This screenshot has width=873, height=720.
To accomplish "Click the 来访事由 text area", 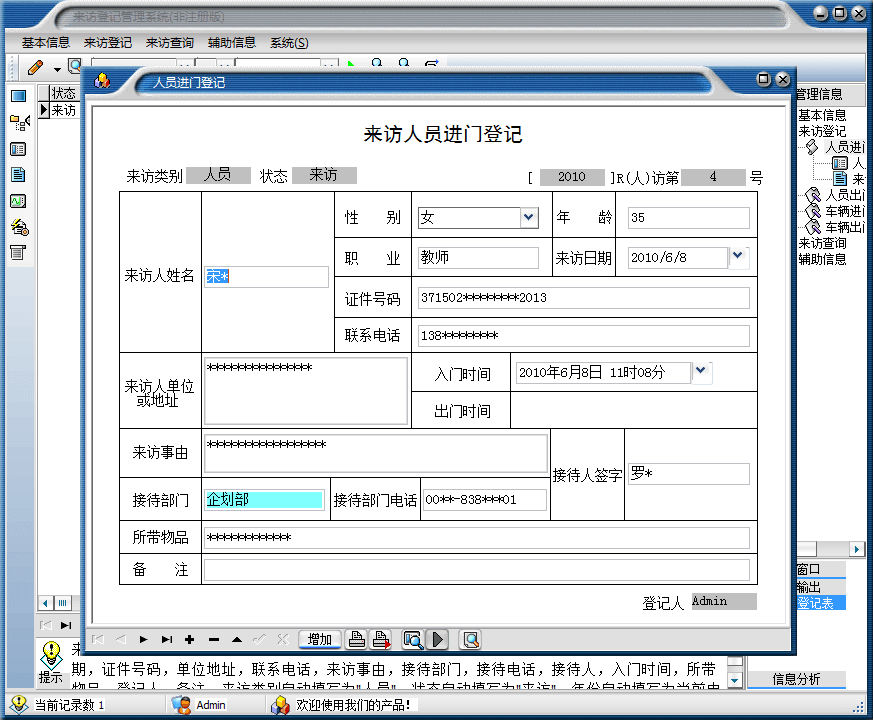I will (x=376, y=453).
